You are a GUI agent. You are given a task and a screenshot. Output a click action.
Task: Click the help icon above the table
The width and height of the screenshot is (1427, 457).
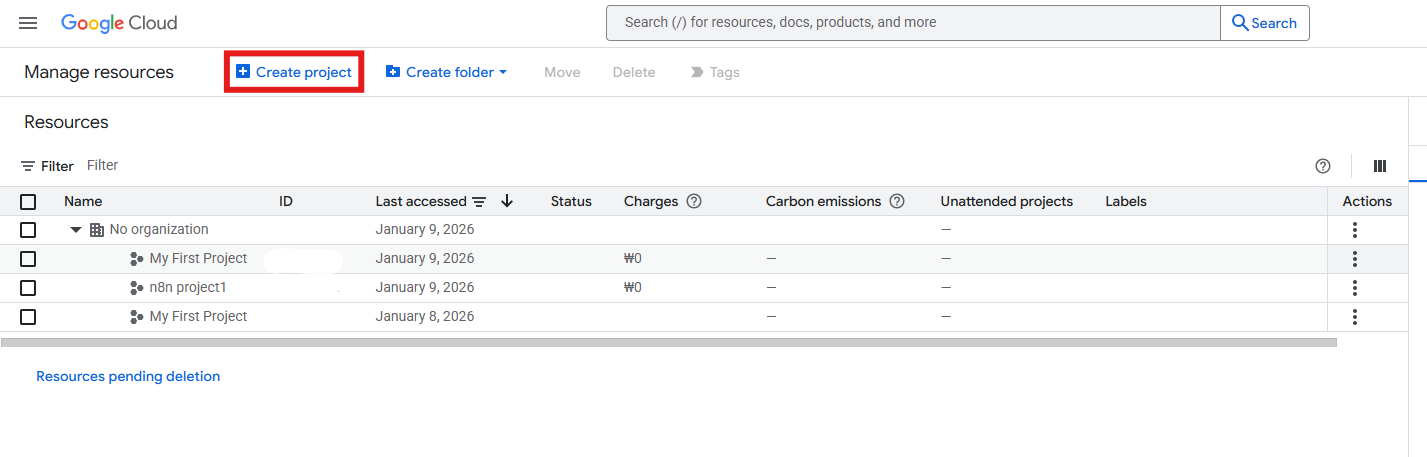[x=1323, y=166]
